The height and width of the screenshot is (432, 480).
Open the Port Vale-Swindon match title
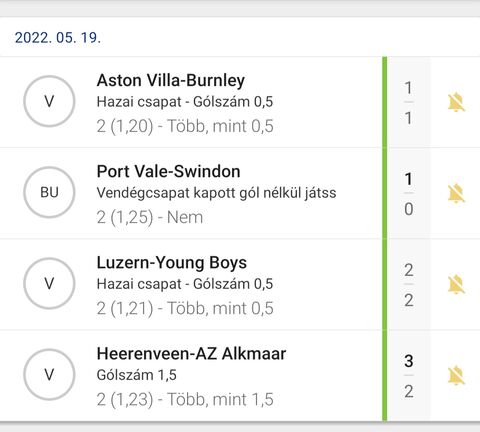click(168, 171)
